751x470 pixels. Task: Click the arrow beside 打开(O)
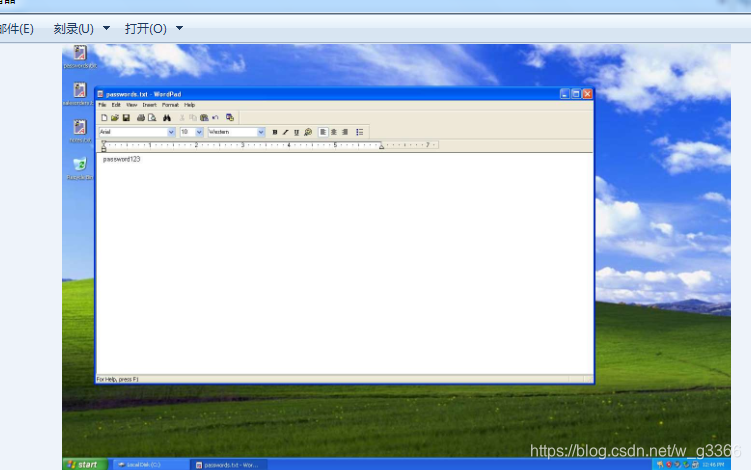point(180,28)
